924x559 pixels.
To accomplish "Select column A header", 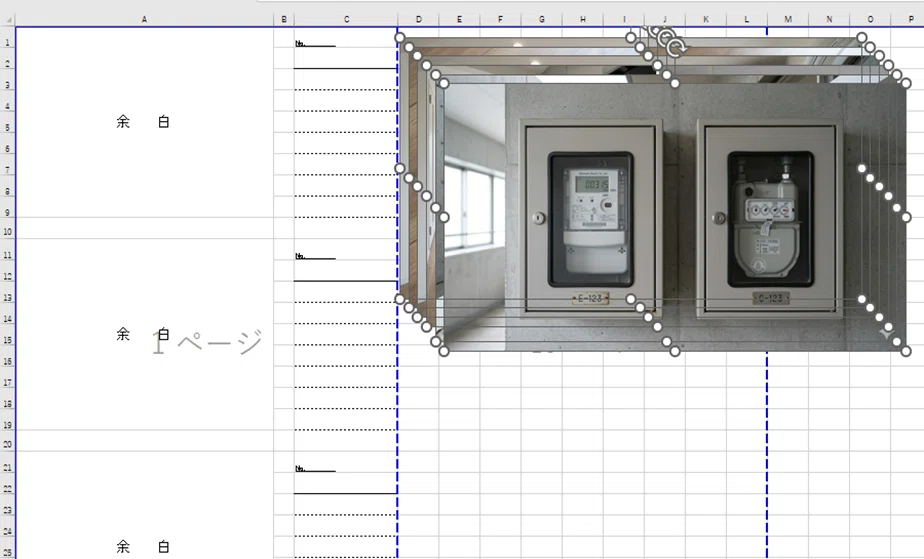I will 144,19.
